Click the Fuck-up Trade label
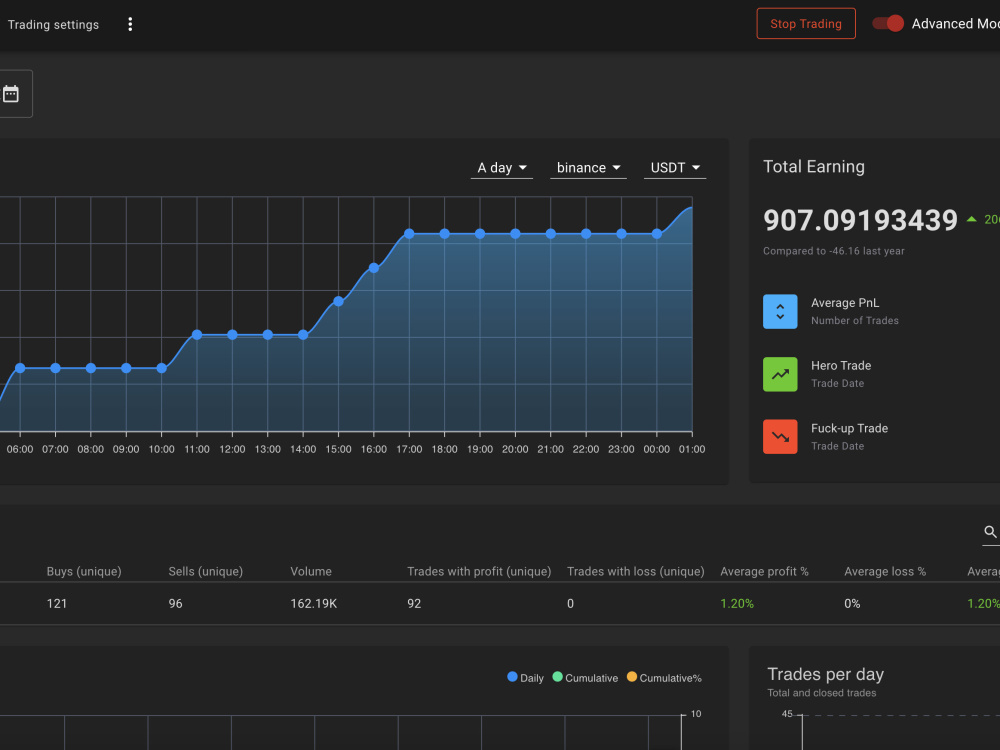1000x750 pixels. tap(849, 429)
